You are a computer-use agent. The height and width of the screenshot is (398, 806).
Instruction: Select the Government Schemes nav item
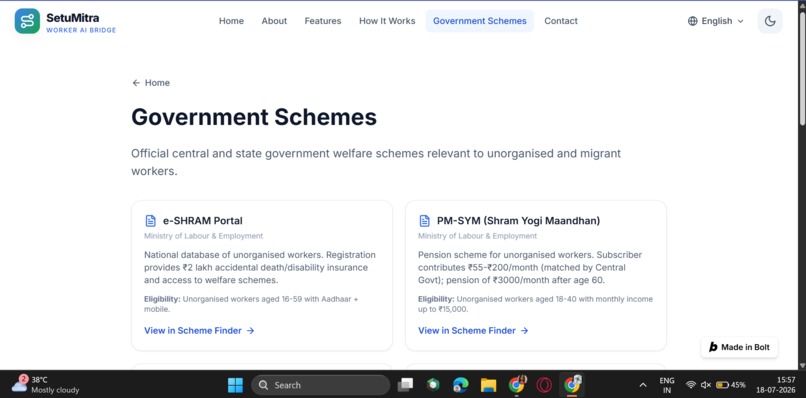480,21
